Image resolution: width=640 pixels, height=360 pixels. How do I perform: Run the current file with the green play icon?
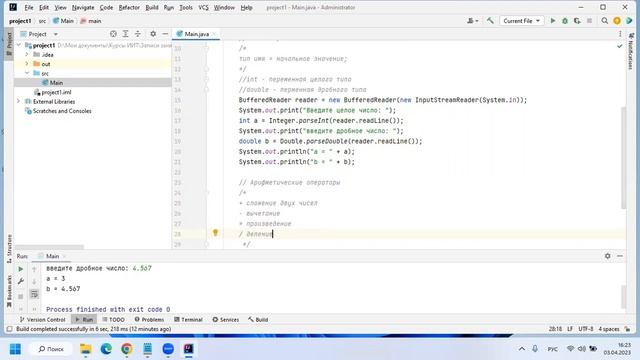point(553,20)
